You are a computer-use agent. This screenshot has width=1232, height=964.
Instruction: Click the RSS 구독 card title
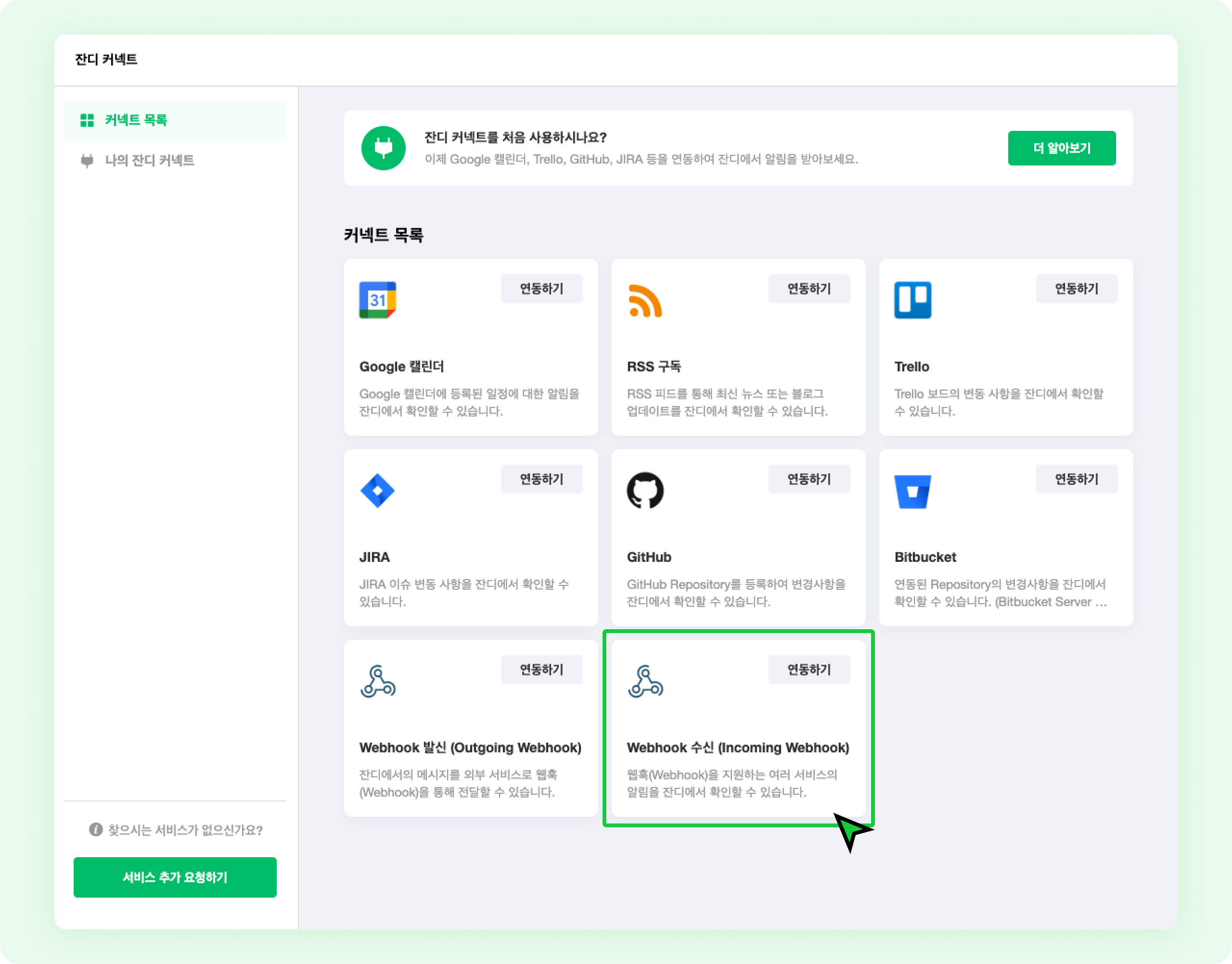[653, 367]
